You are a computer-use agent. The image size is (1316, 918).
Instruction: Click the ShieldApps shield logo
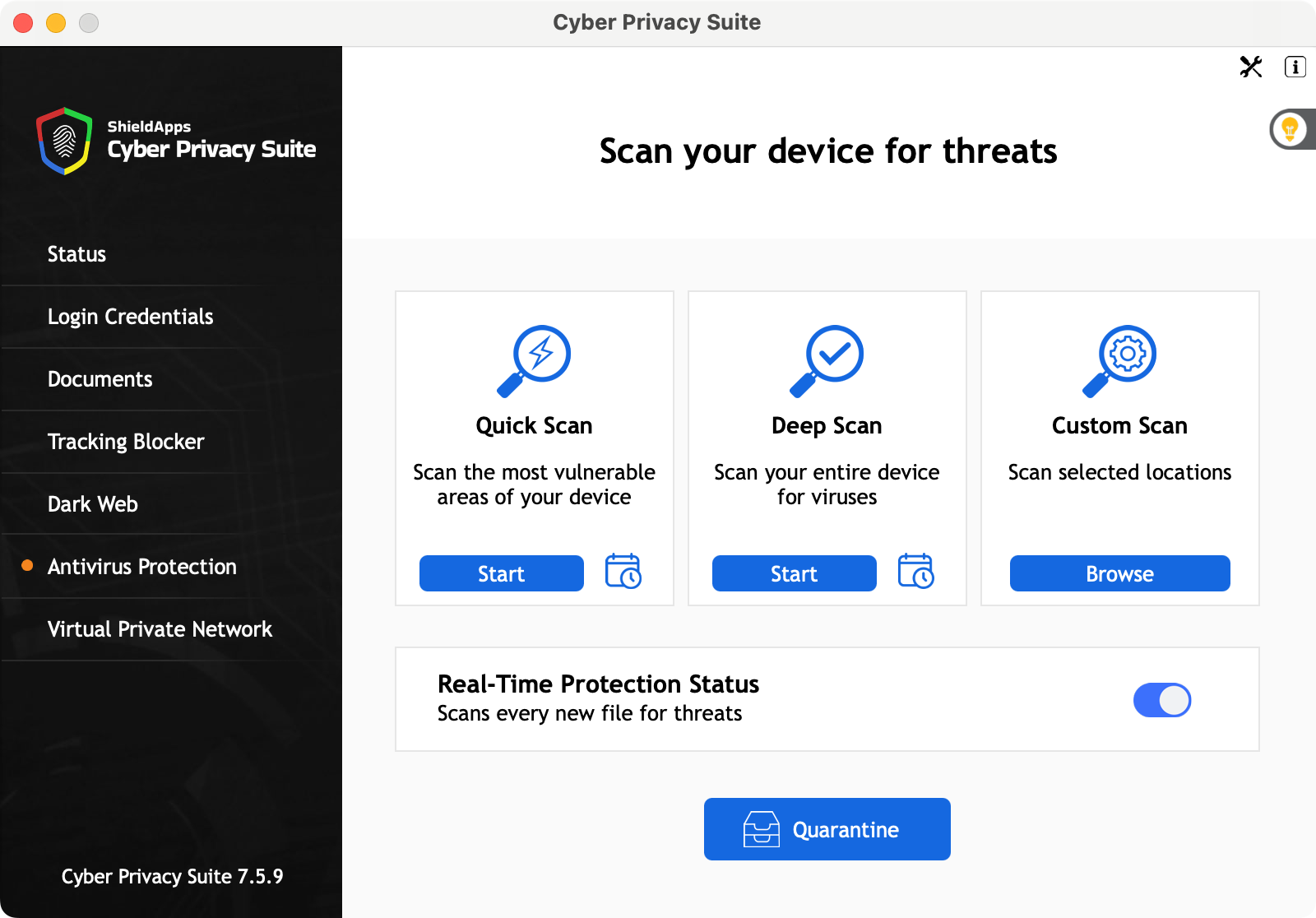pos(64,141)
